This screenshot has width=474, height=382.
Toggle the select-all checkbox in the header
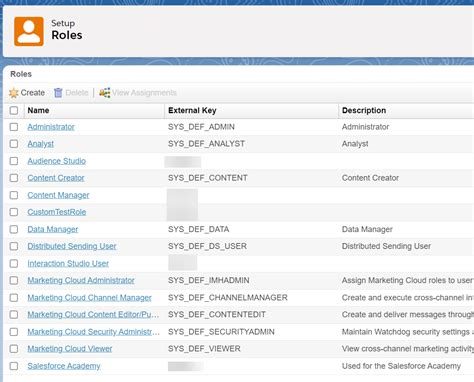pyautogui.click(x=14, y=110)
